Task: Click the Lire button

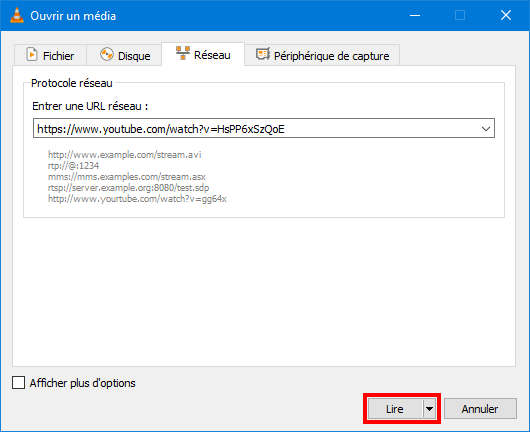Action: tap(395, 409)
